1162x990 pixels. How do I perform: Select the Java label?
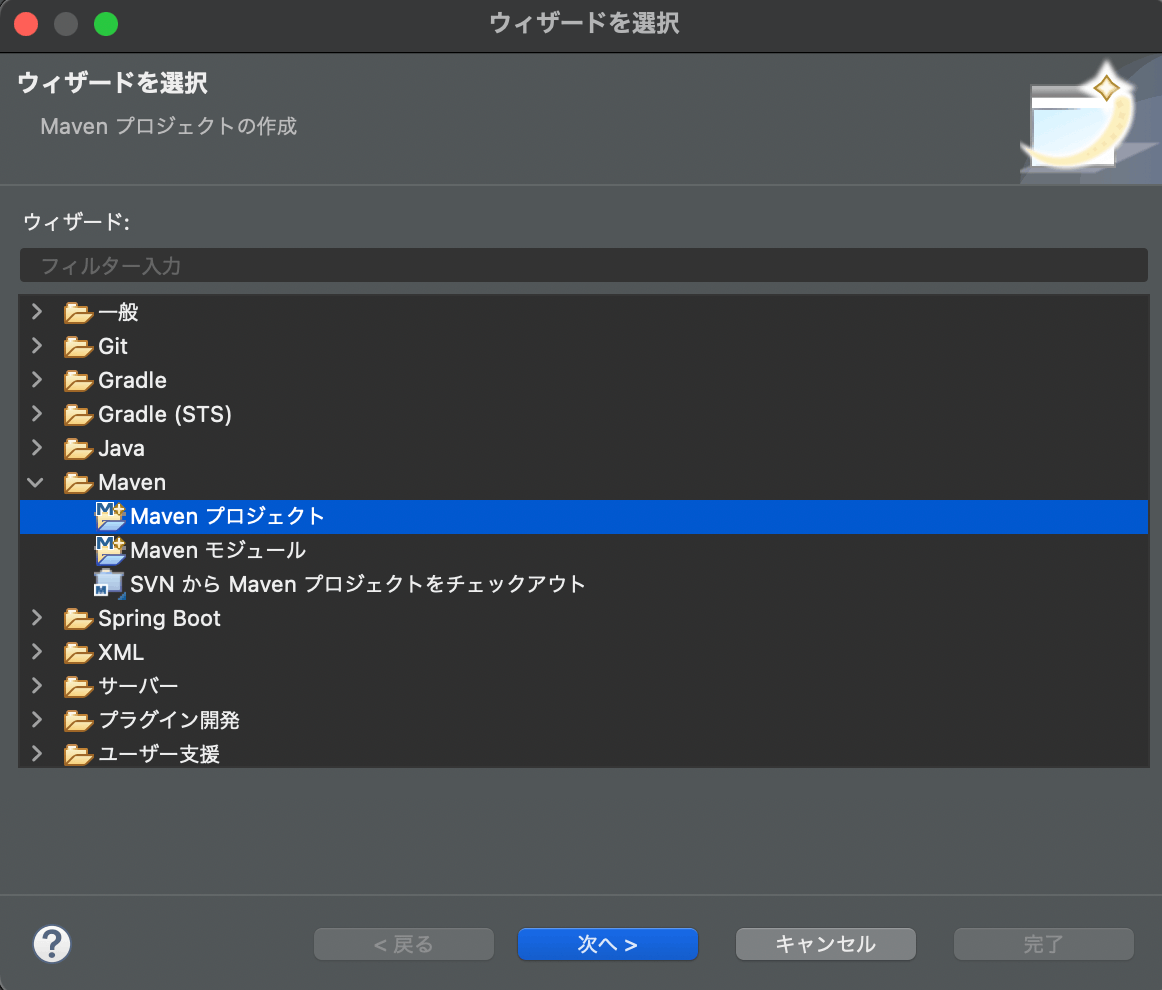tap(122, 448)
